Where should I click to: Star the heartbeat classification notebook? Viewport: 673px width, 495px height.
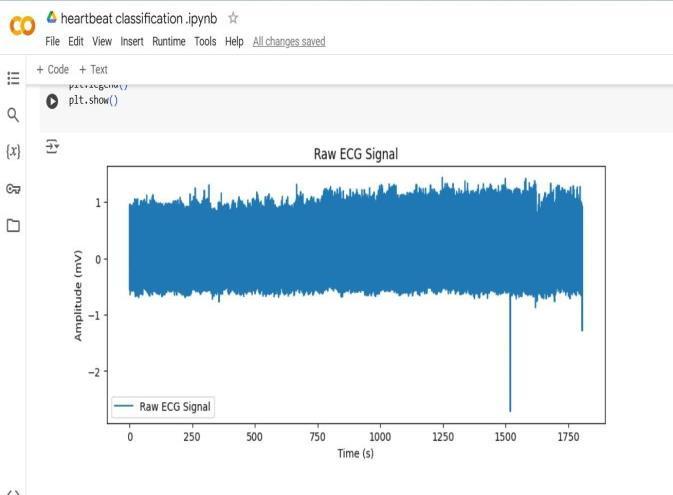click(x=233, y=18)
